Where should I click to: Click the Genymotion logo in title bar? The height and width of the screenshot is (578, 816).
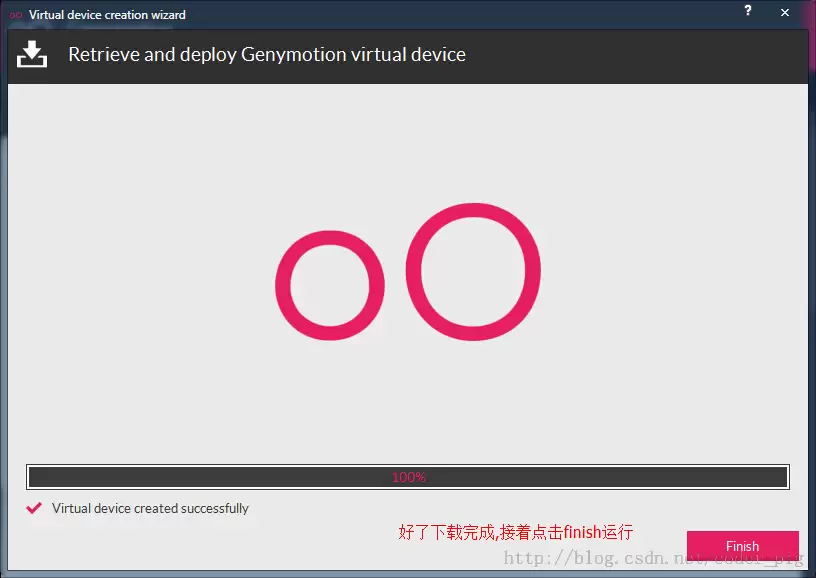(16, 15)
